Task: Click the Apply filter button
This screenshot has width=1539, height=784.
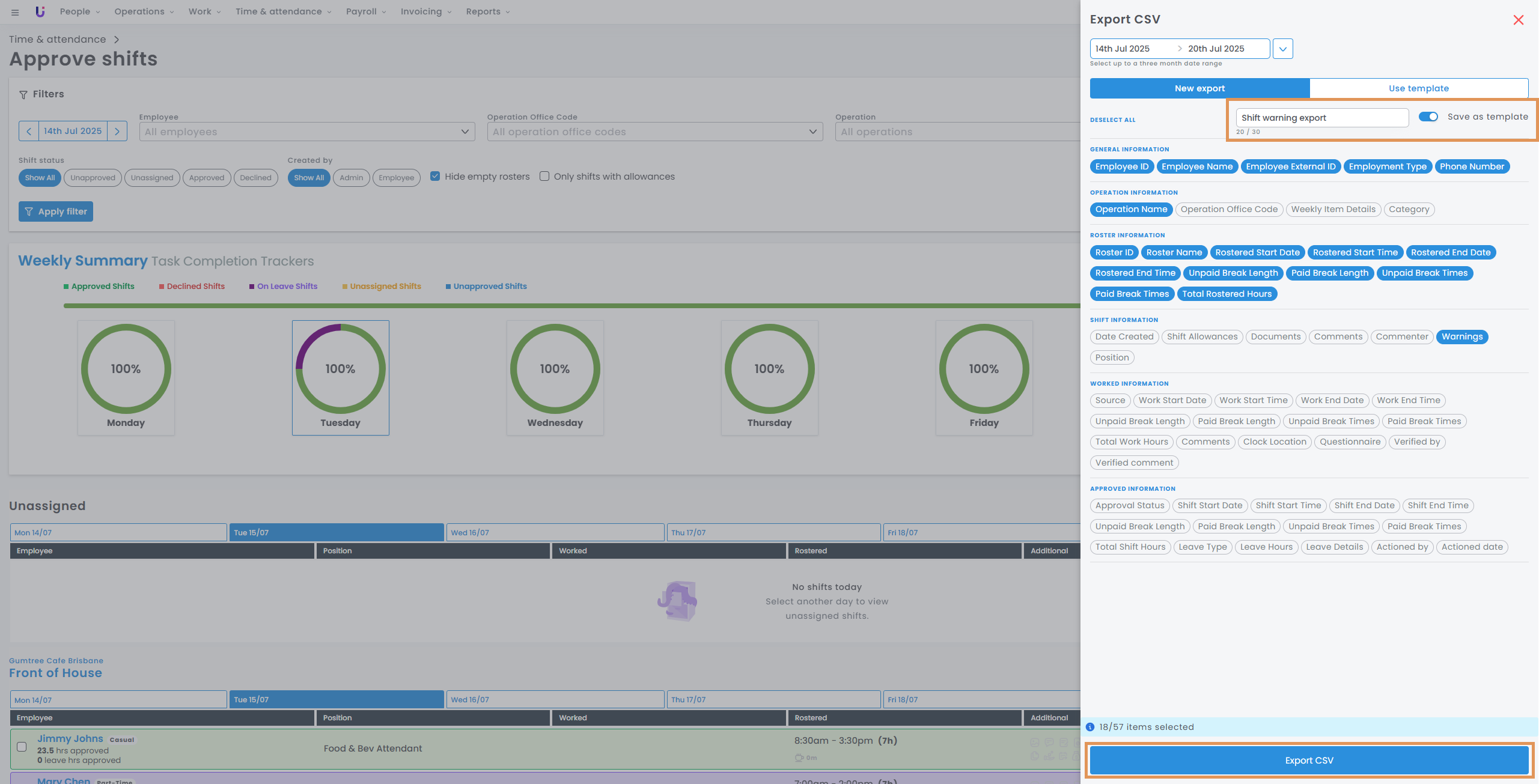Action: (56, 211)
